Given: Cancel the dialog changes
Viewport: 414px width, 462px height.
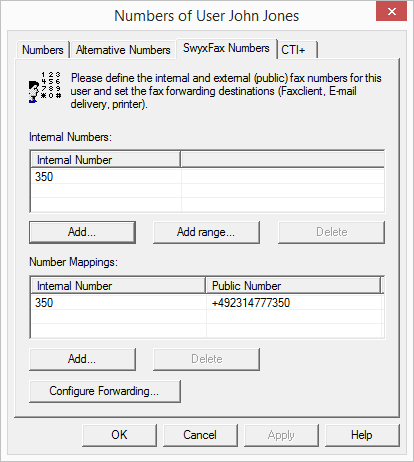Looking at the screenshot, I should pos(200,435).
